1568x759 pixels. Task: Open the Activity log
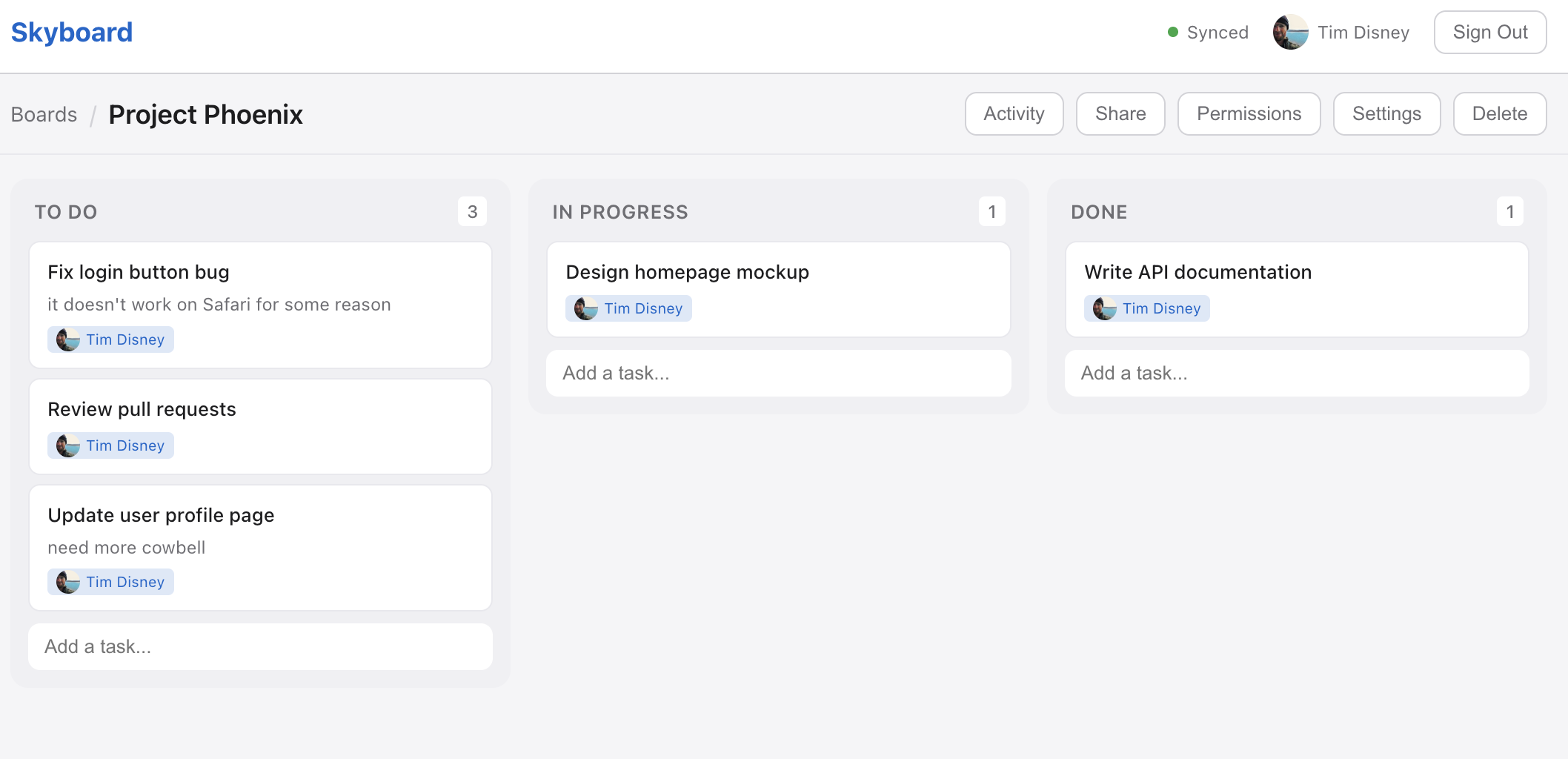[x=1014, y=114]
